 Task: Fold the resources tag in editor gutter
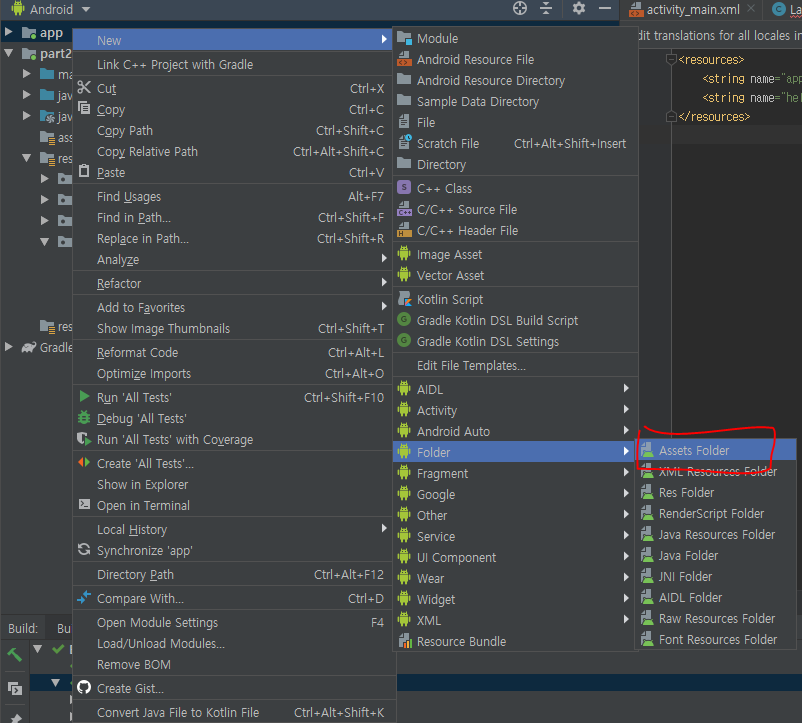tap(672, 59)
